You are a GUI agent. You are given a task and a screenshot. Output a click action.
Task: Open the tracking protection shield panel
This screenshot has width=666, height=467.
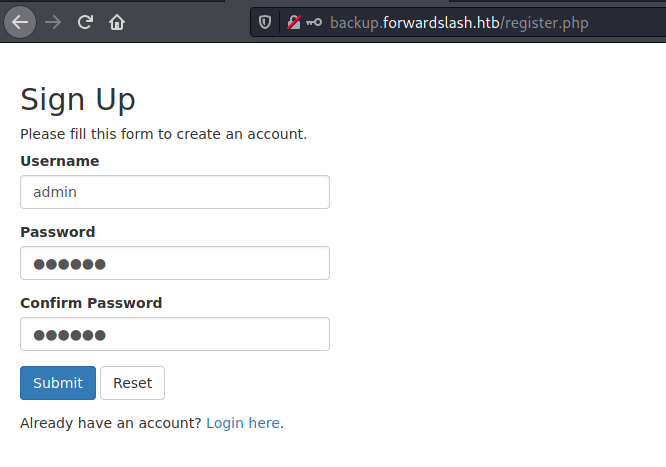pos(265,22)
